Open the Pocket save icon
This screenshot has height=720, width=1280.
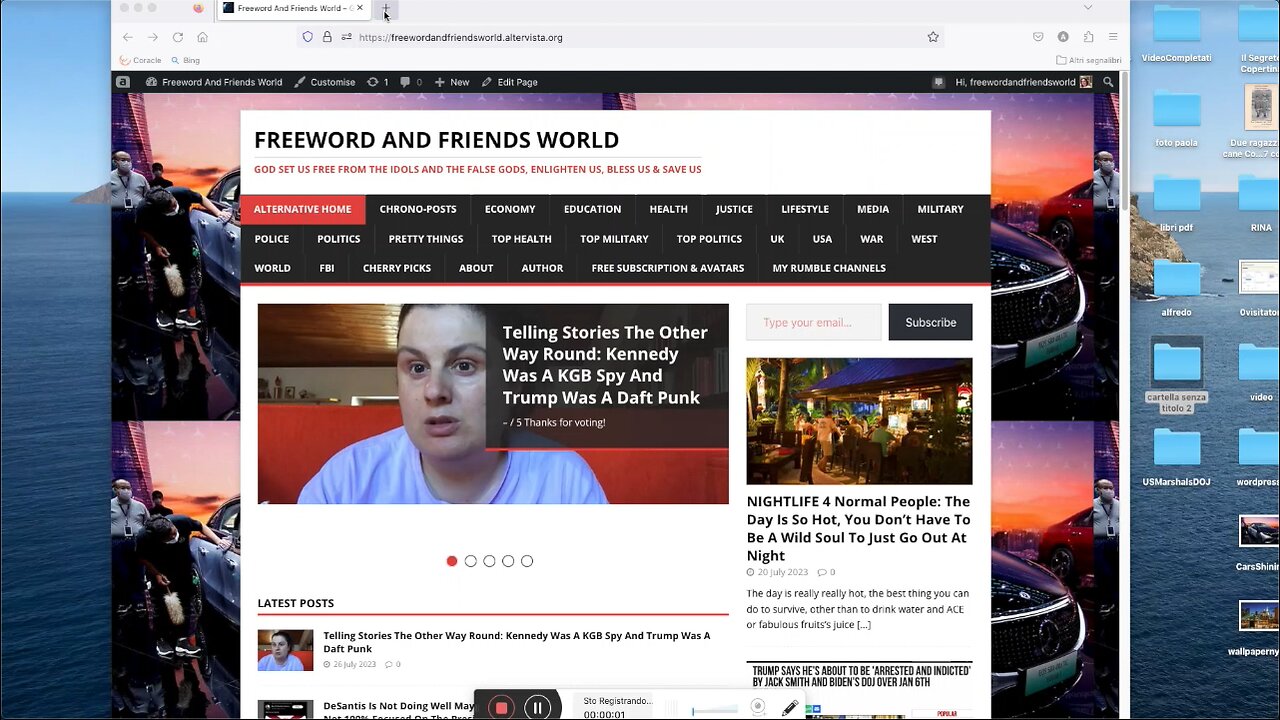tap(1038, 37)
